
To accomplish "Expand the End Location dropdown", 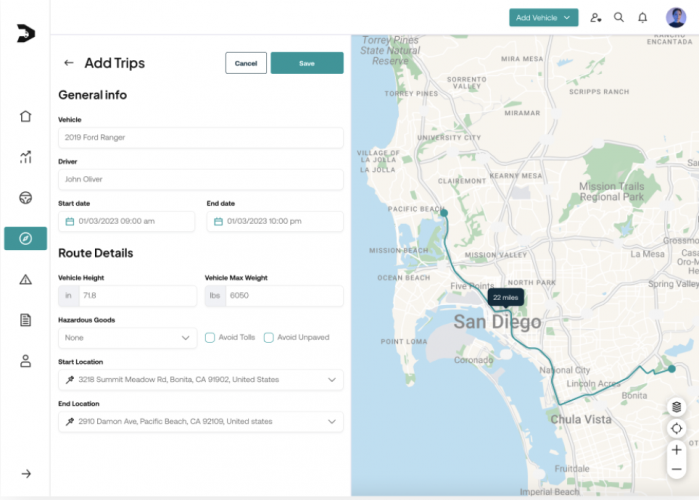I will tap(200, 422).
